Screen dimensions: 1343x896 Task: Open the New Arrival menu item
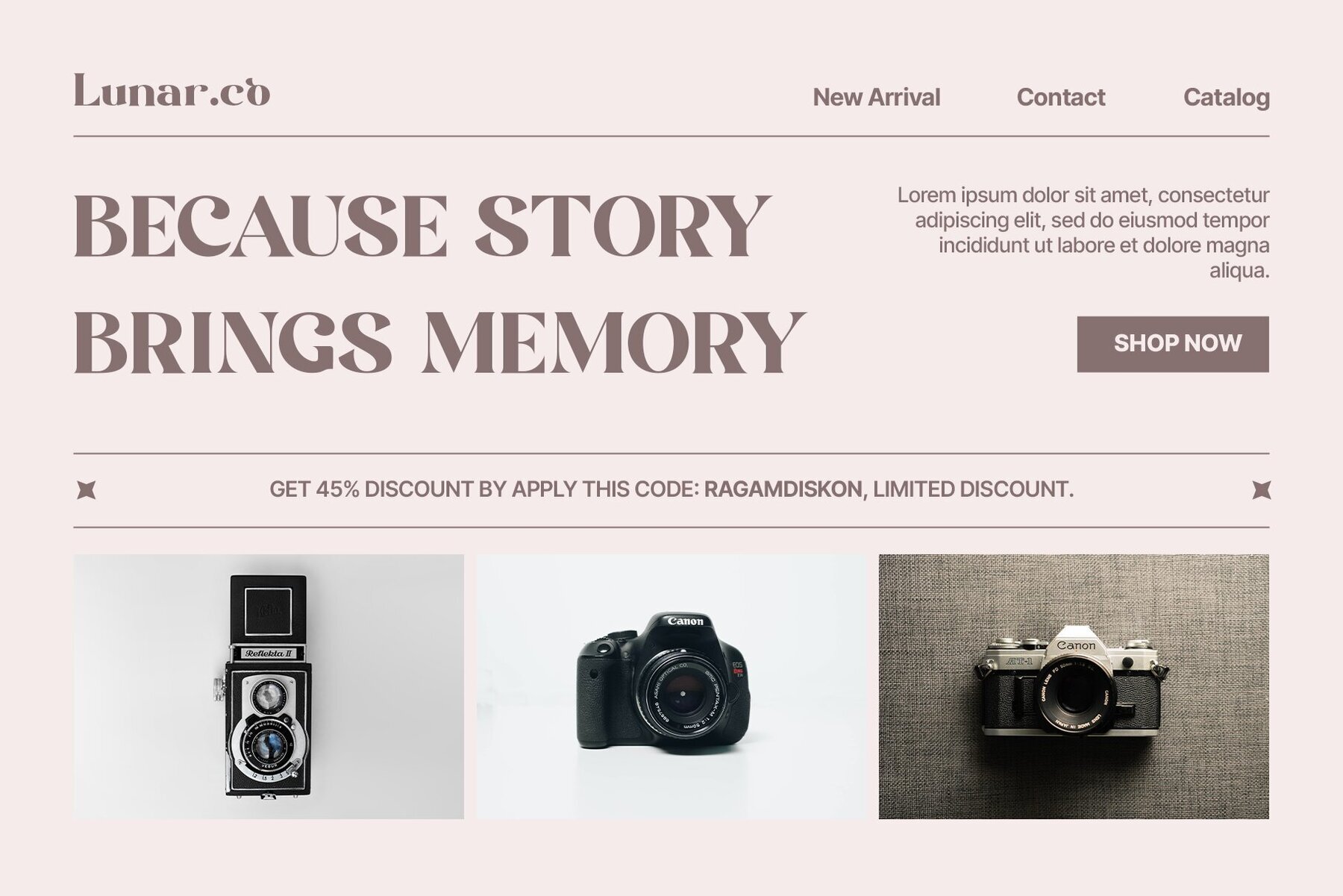[876, 97]
